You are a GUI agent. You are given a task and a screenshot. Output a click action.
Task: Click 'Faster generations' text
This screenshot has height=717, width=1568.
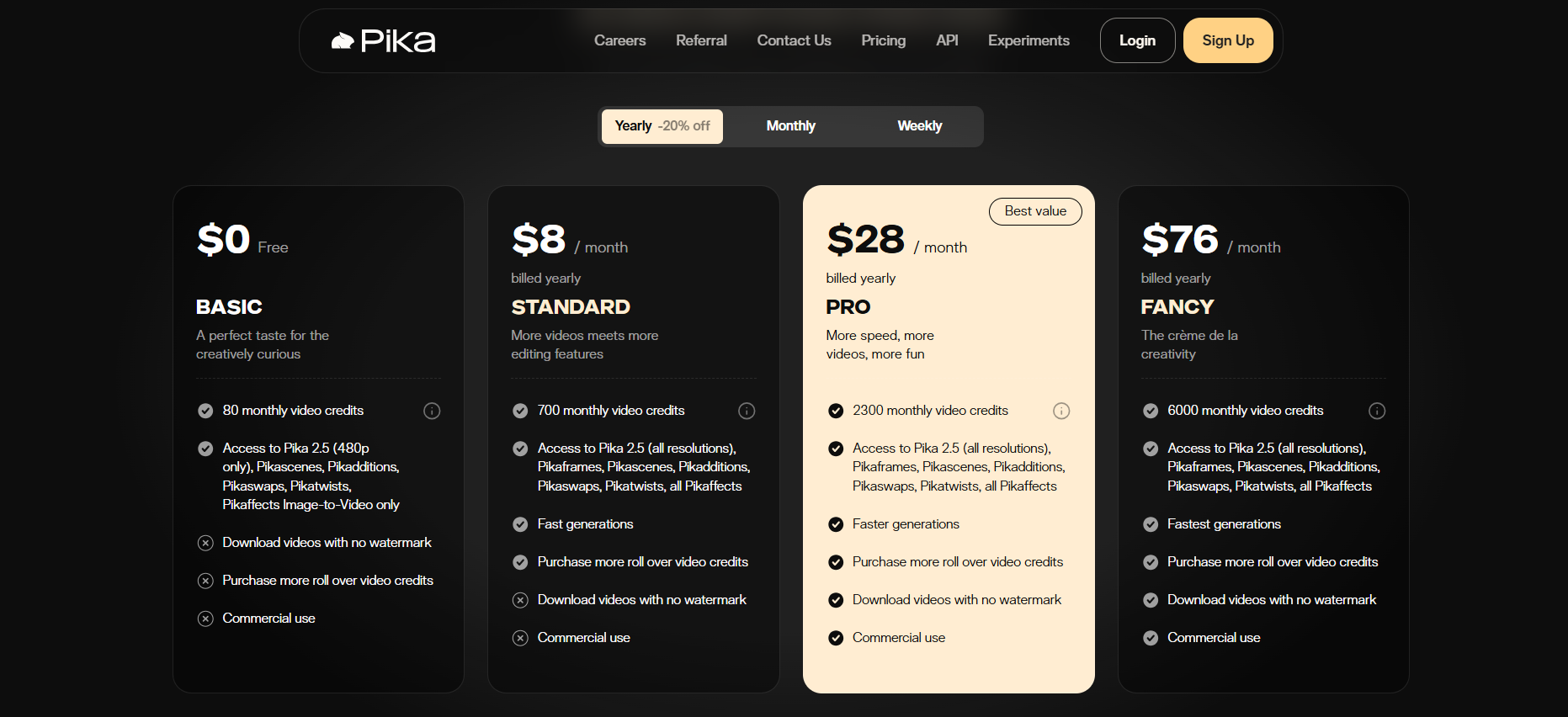[906, 524]
